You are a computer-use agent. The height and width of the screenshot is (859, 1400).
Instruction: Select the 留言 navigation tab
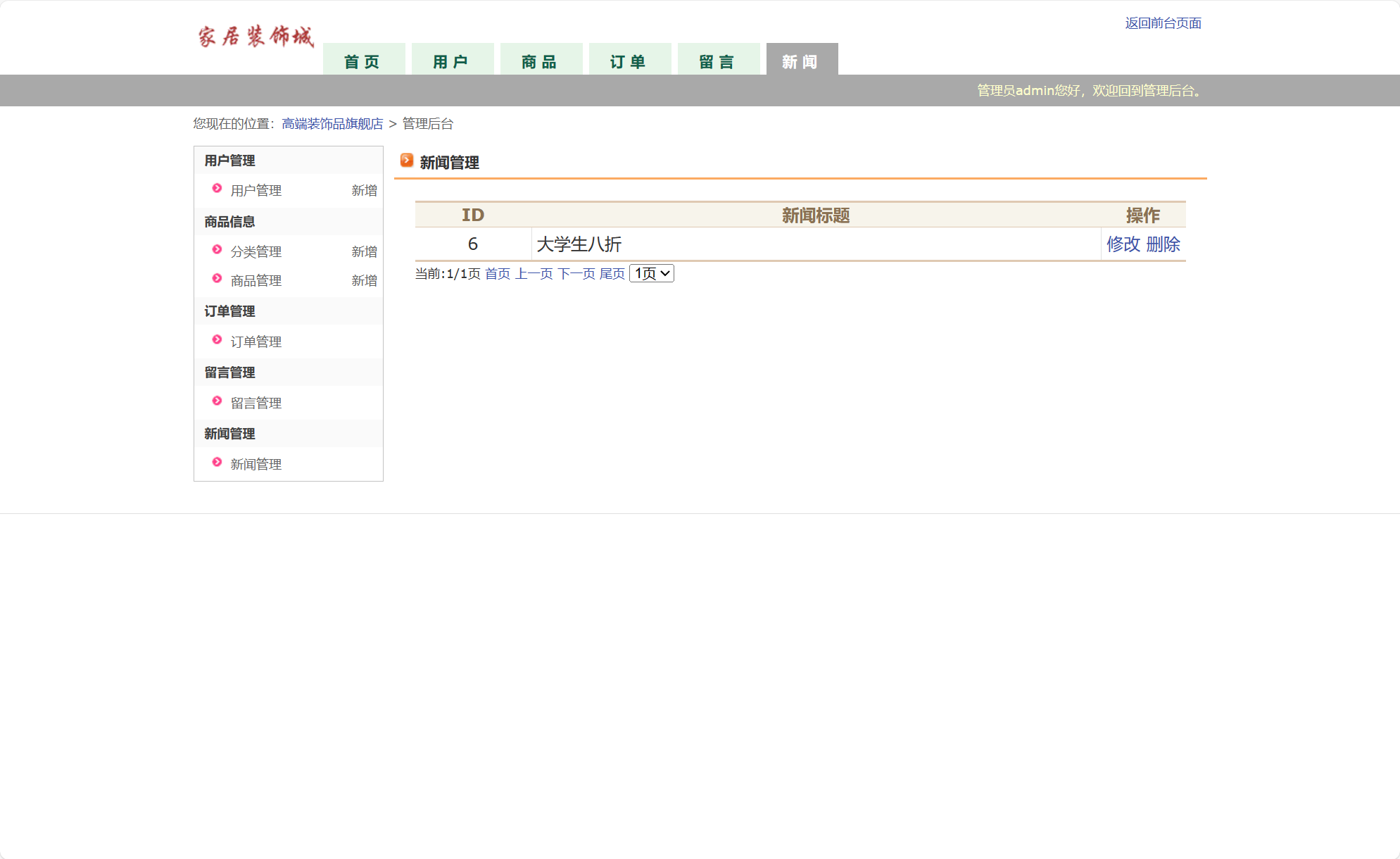click(718, 61)
